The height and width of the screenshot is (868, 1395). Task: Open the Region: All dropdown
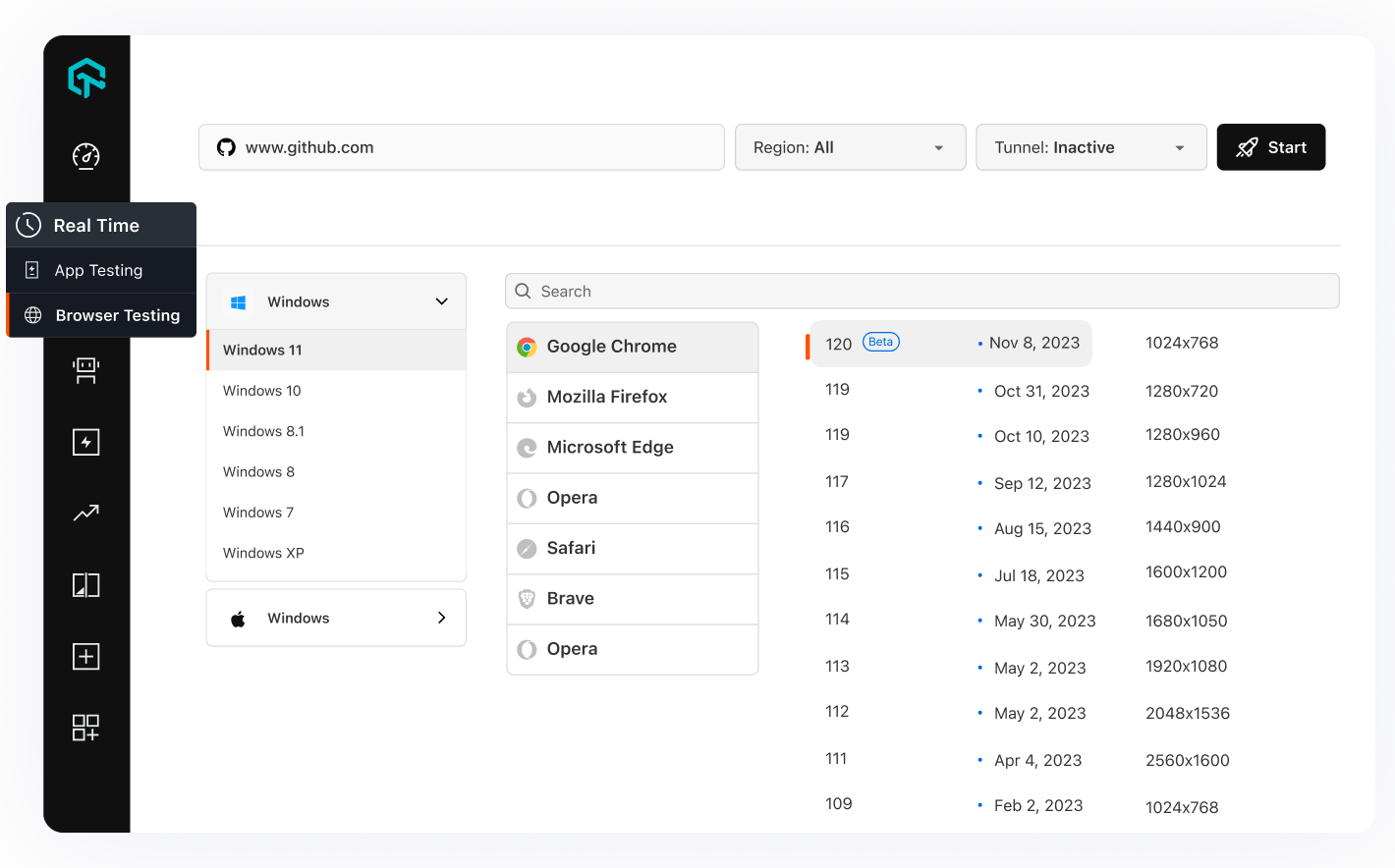tap(850, 147)
